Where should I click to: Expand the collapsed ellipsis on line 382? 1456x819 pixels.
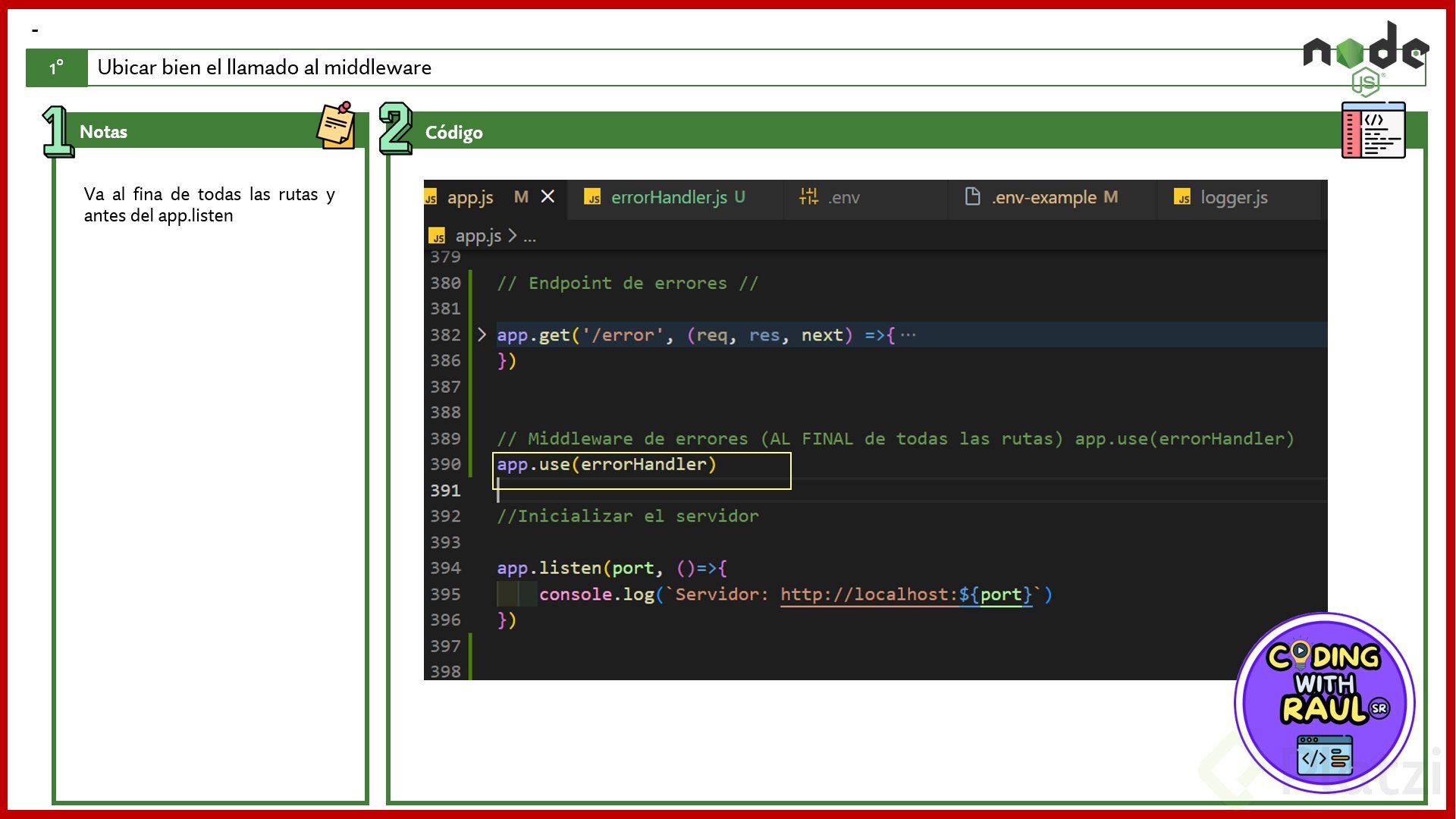coord(908,335)
